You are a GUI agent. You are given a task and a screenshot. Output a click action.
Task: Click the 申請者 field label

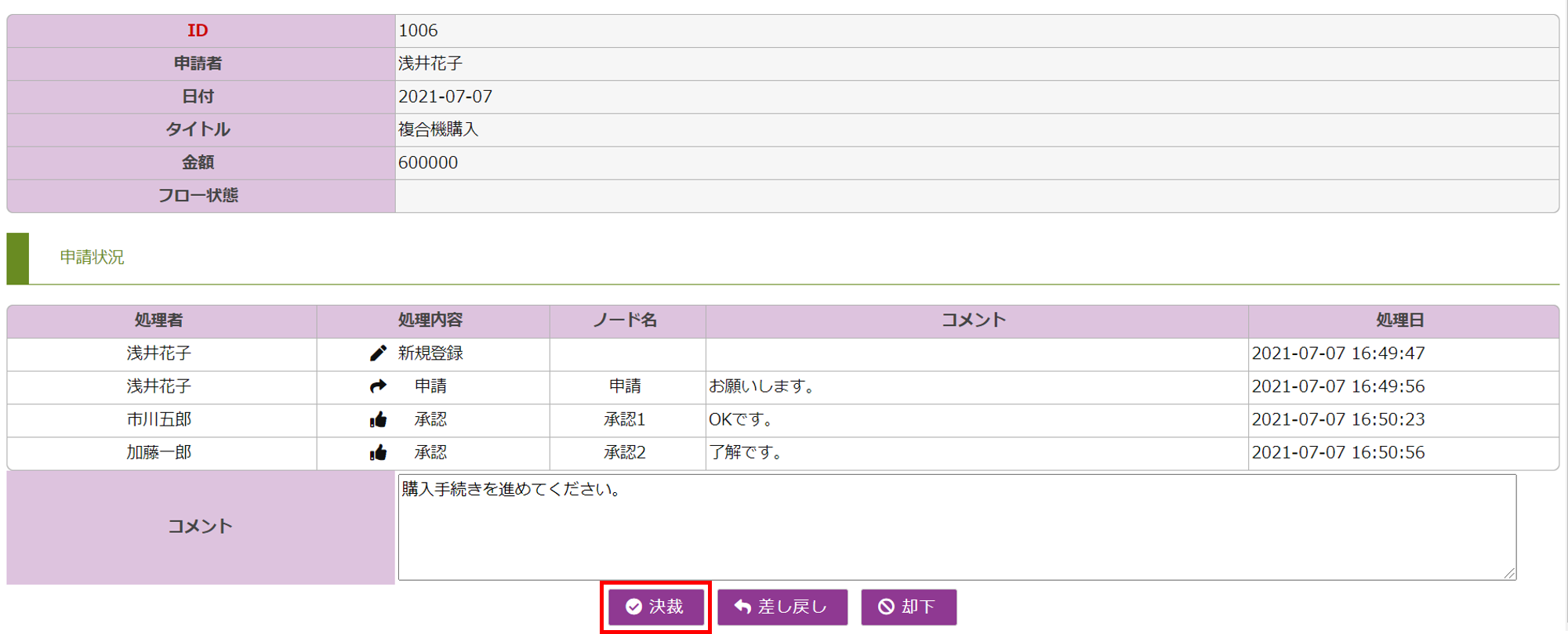pos(198,63)
